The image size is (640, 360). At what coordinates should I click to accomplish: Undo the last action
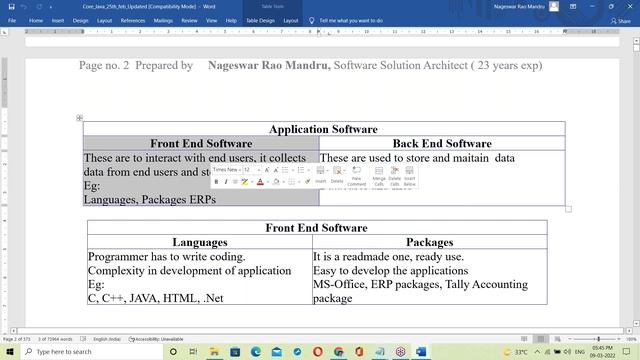tap(24, 7)
